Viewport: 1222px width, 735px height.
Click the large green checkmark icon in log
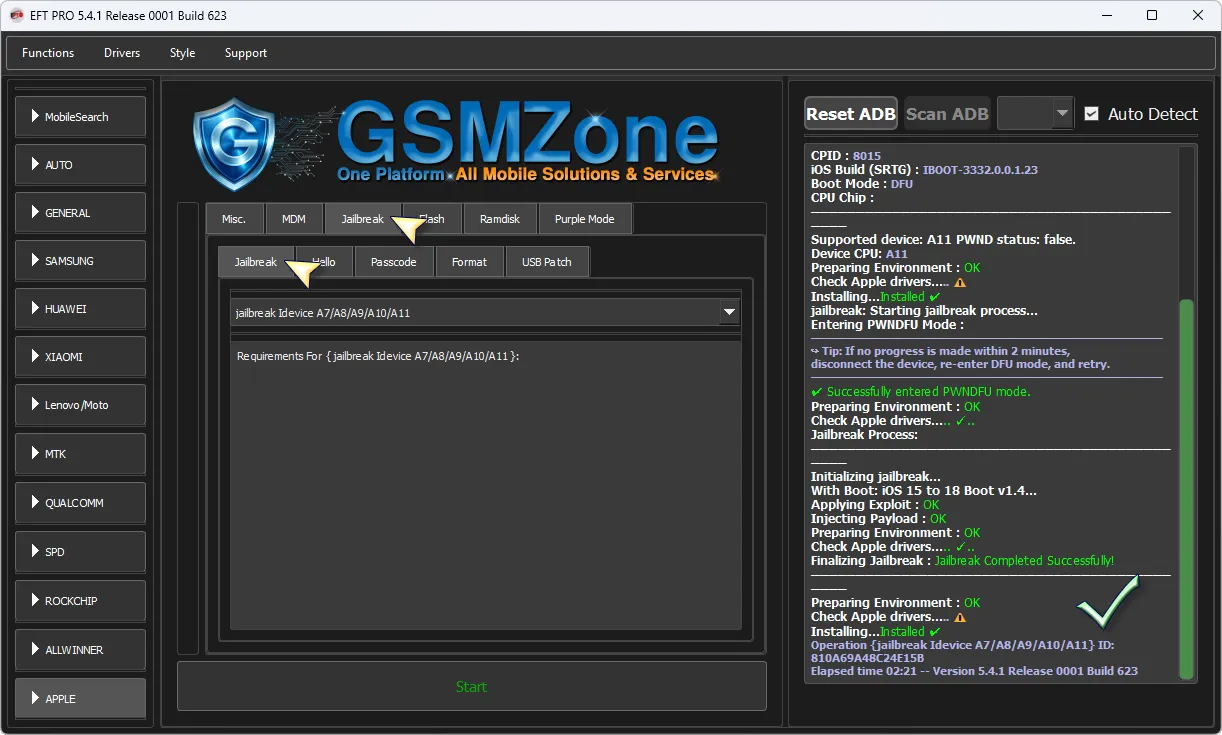(1108, 601)
